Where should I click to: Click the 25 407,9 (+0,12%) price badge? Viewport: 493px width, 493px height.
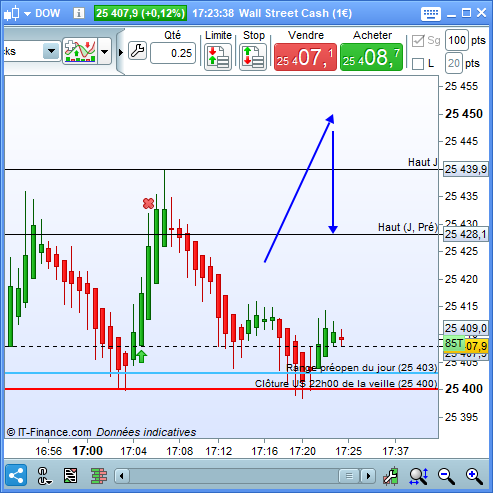pyautogui.click(x=140, y=13)
